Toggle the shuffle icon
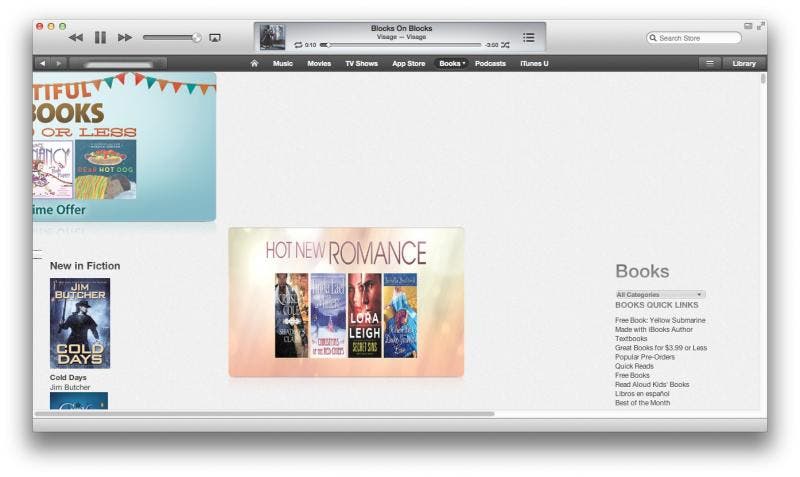The width and height of the screenshot is (800, 477). click(505, 45)
